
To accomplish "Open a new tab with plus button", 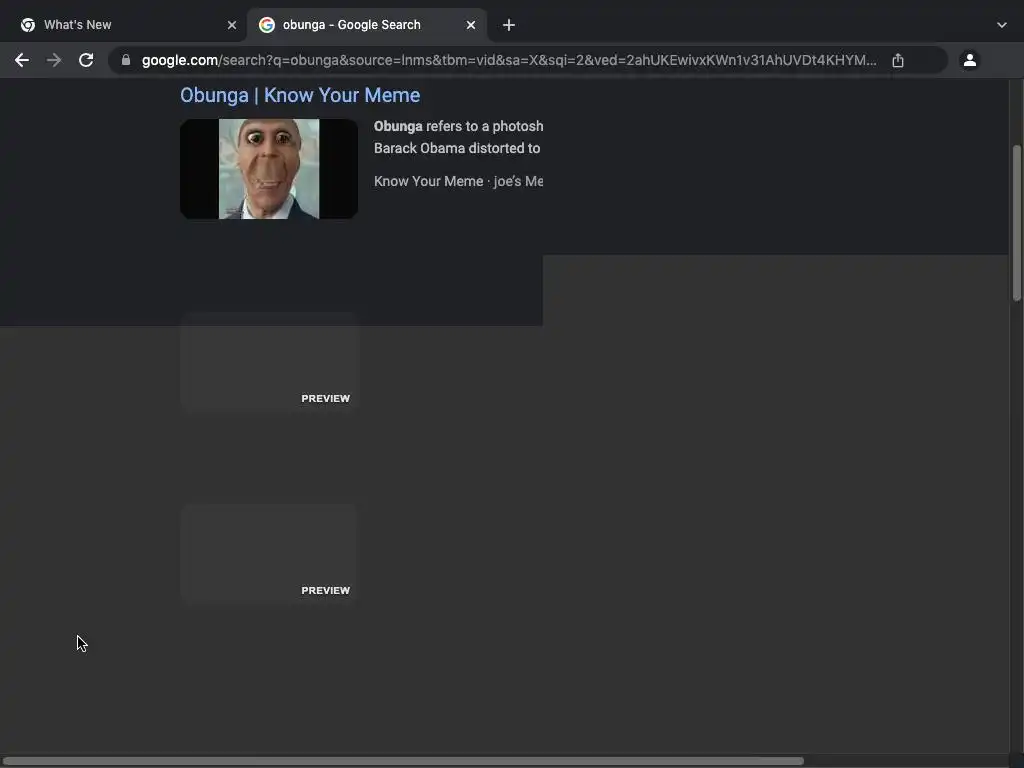I will [x=509, y=25].
